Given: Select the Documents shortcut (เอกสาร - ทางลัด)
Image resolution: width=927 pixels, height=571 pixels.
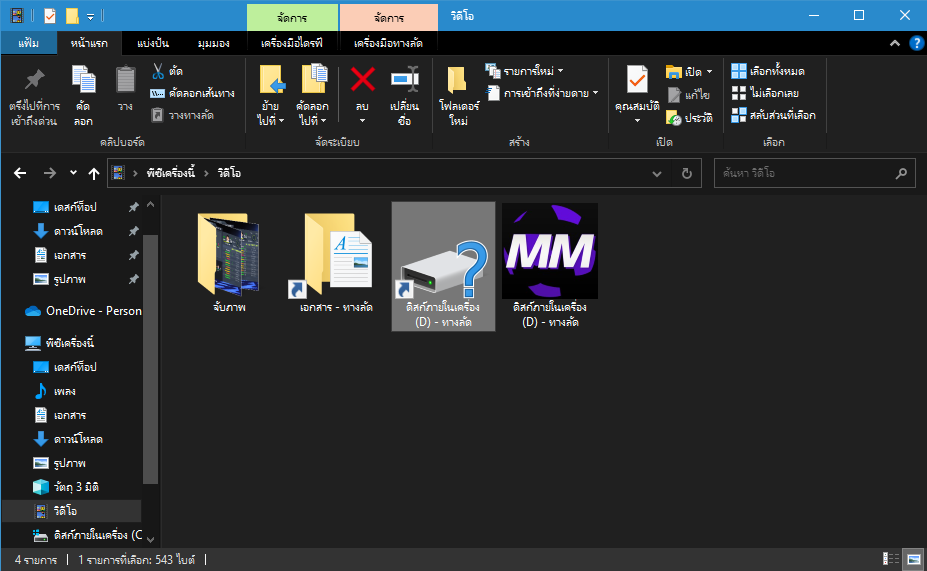Looking at the screenshot, I should point(336,264).
